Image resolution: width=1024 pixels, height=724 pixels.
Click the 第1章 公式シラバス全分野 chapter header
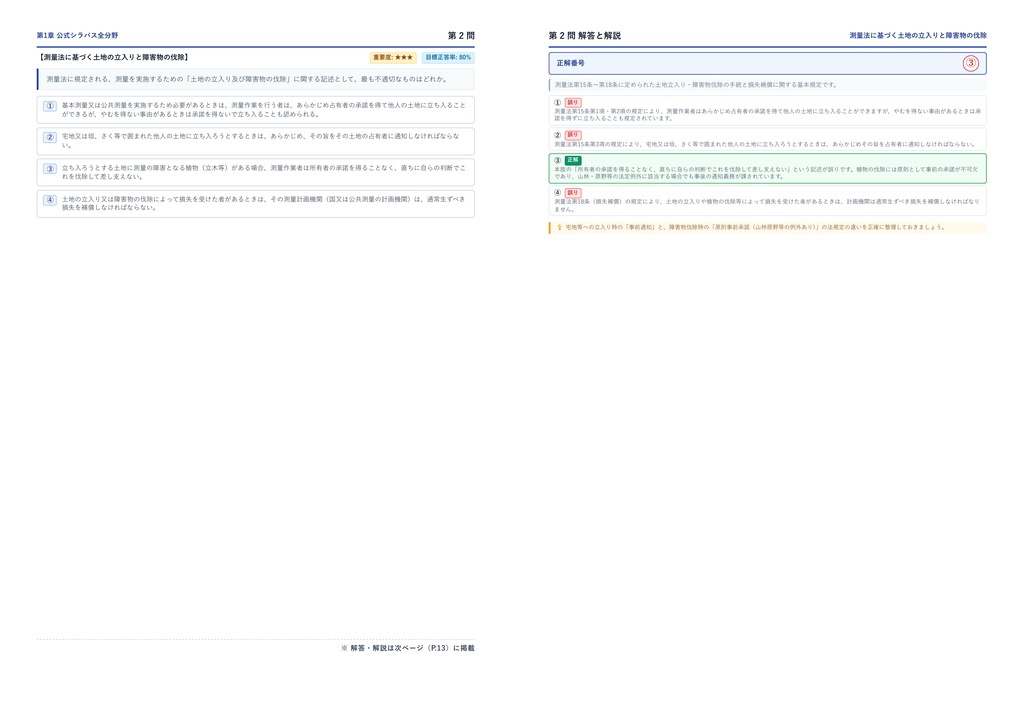point(77,35)
